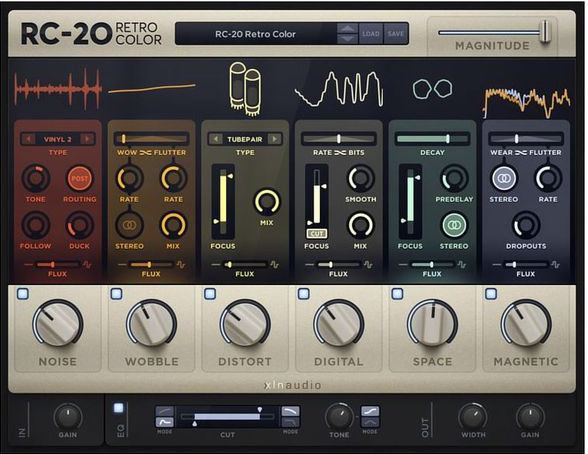Screen dimensions: 588x454
Task: Click the Space Stereo link icon
Action: tap(454, 225)
